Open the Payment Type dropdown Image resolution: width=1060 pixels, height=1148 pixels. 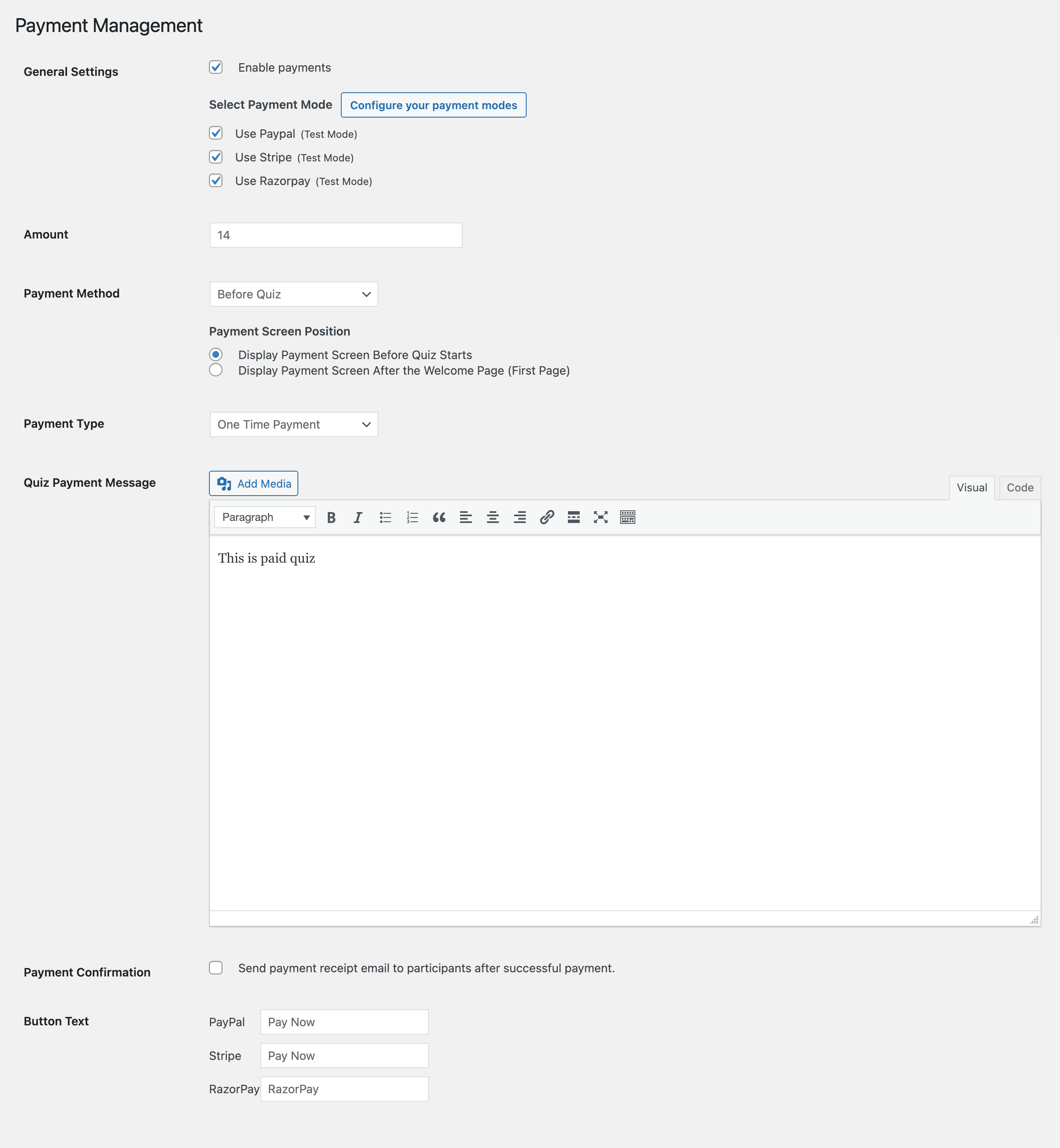click(x=294, y=424)
